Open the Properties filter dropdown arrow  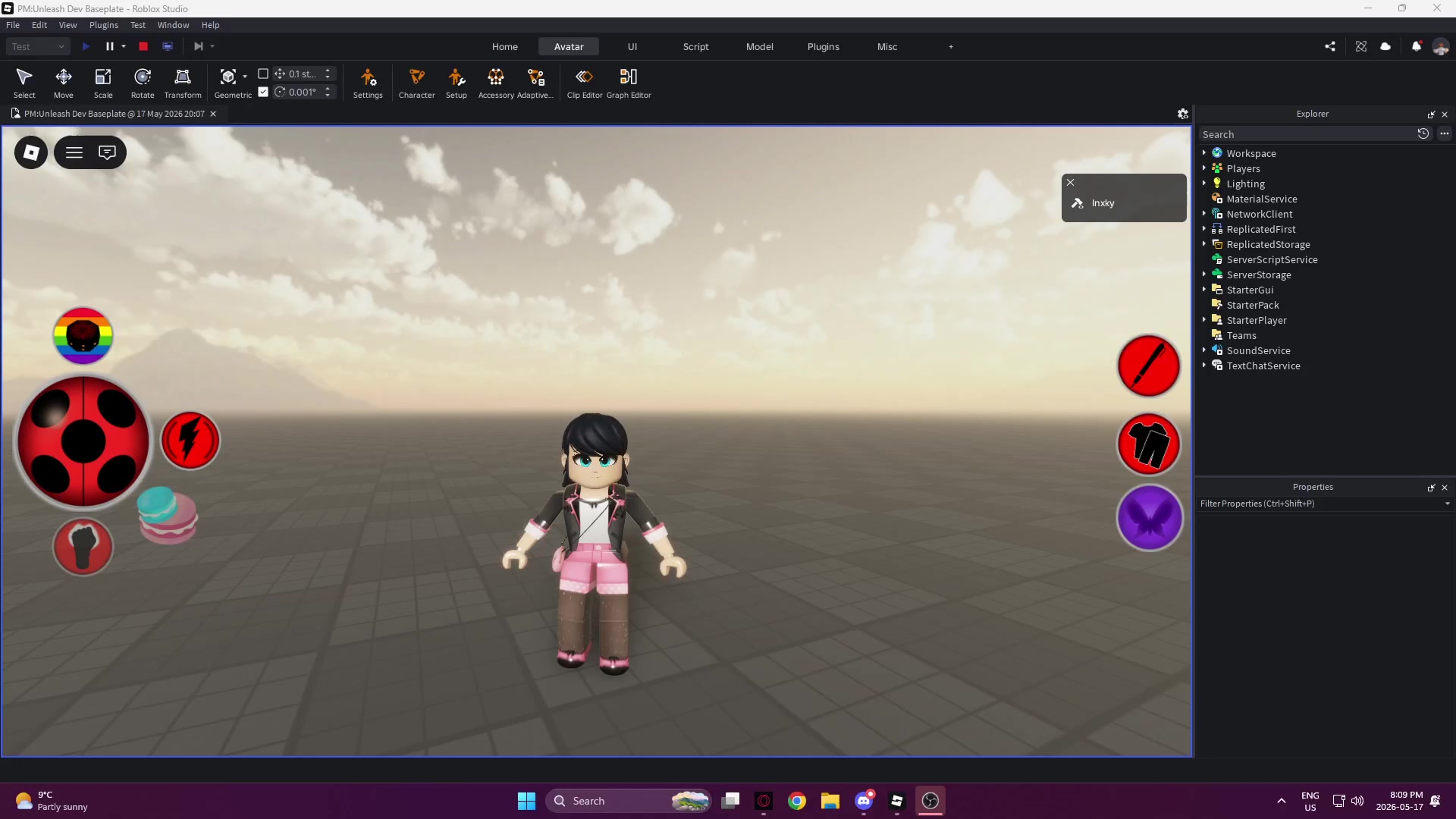(1447, 504)
